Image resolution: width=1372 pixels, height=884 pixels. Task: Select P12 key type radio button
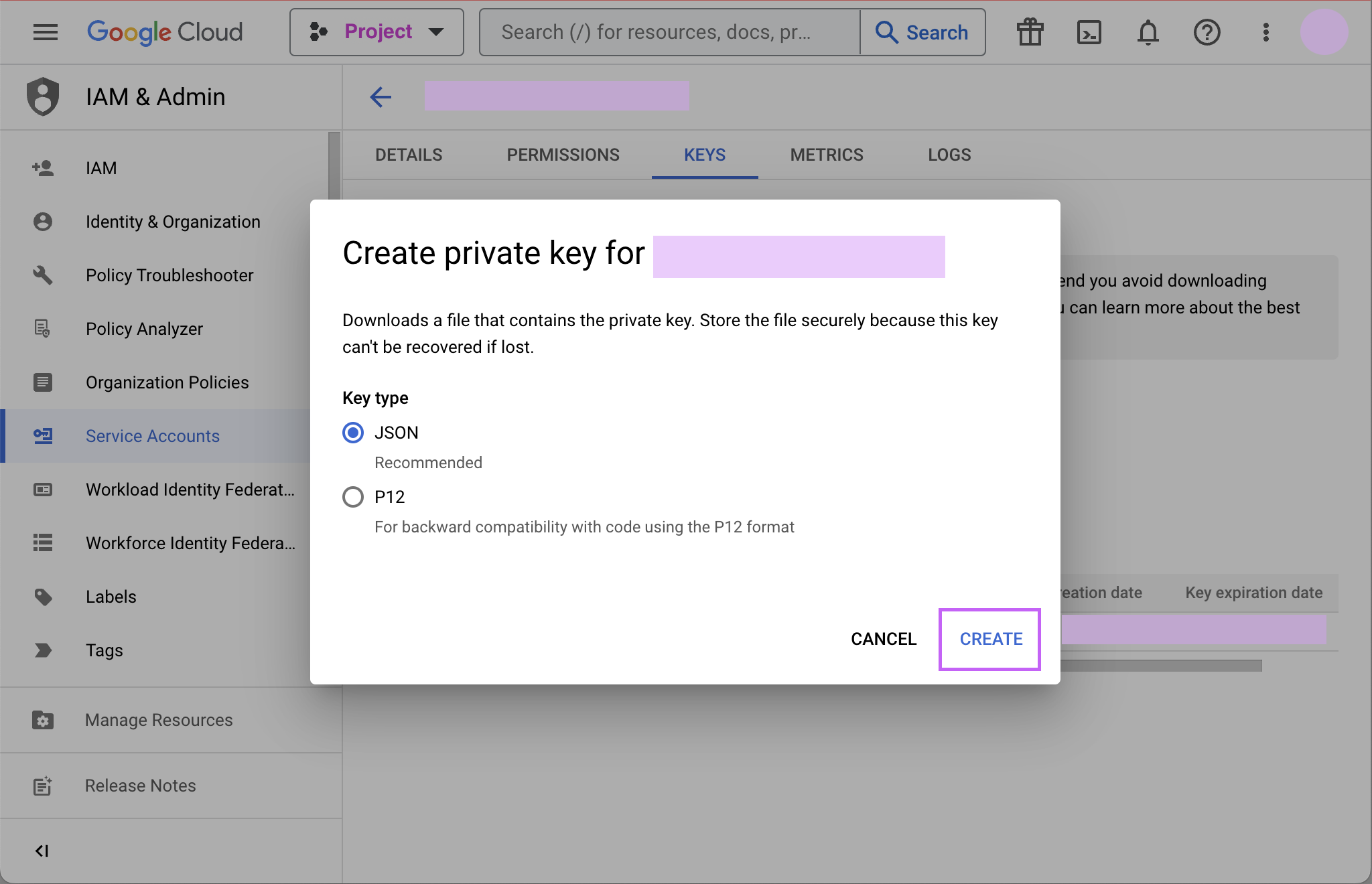353,497
